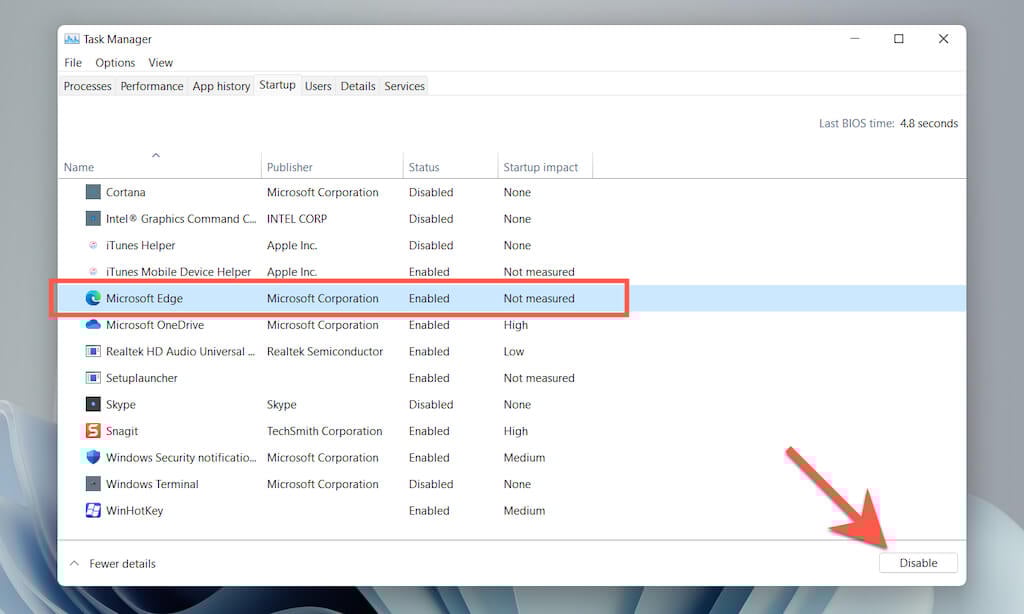Click Last BIOS time 4.8 seconds
1024x614 pixels.
[888, 123]
